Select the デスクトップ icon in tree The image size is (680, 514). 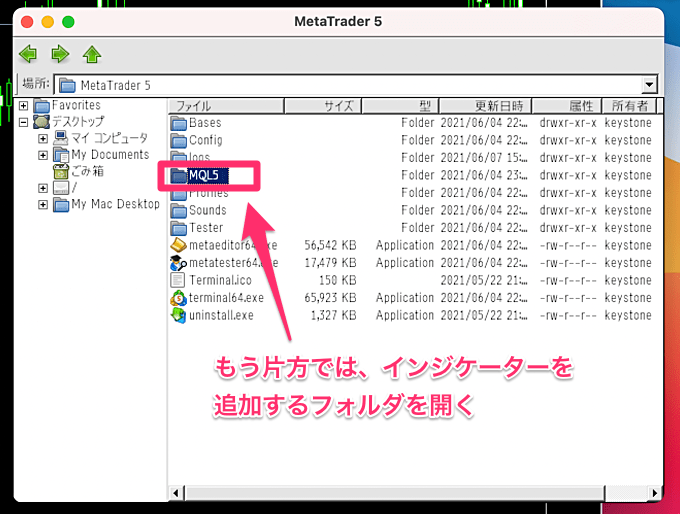click(42, 122)
